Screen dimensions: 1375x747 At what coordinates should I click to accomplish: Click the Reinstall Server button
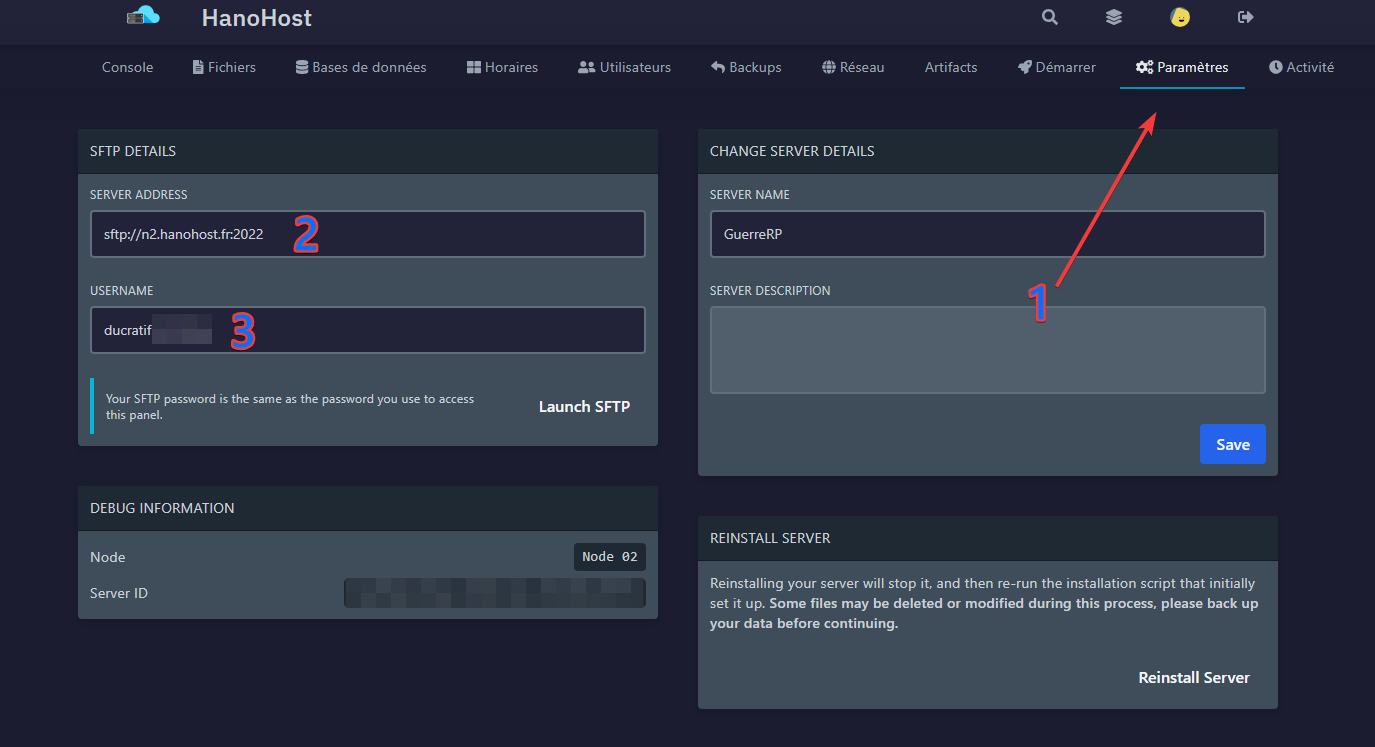(1194, 677)
